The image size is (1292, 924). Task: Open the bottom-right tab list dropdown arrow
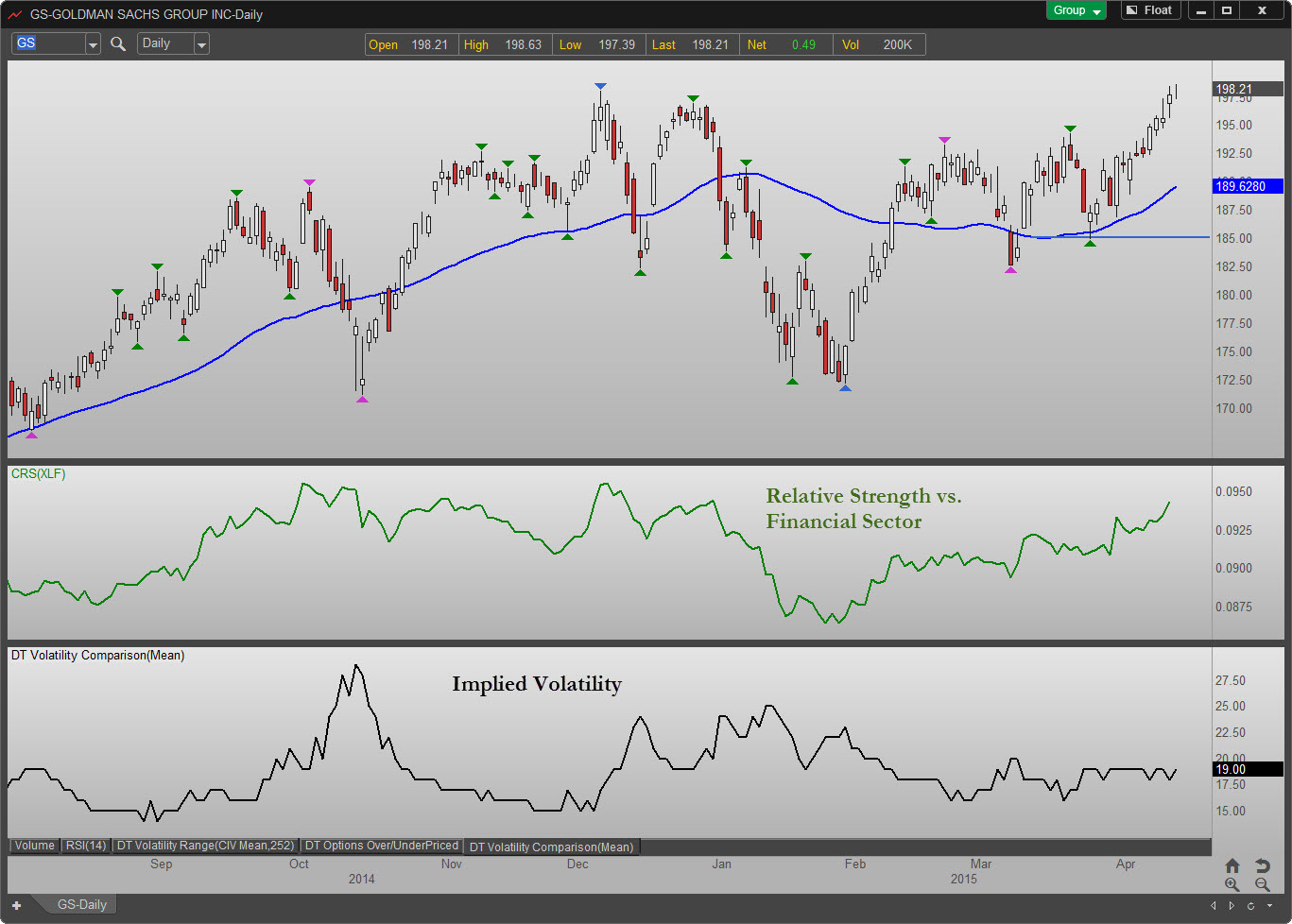coord(1269,905)
